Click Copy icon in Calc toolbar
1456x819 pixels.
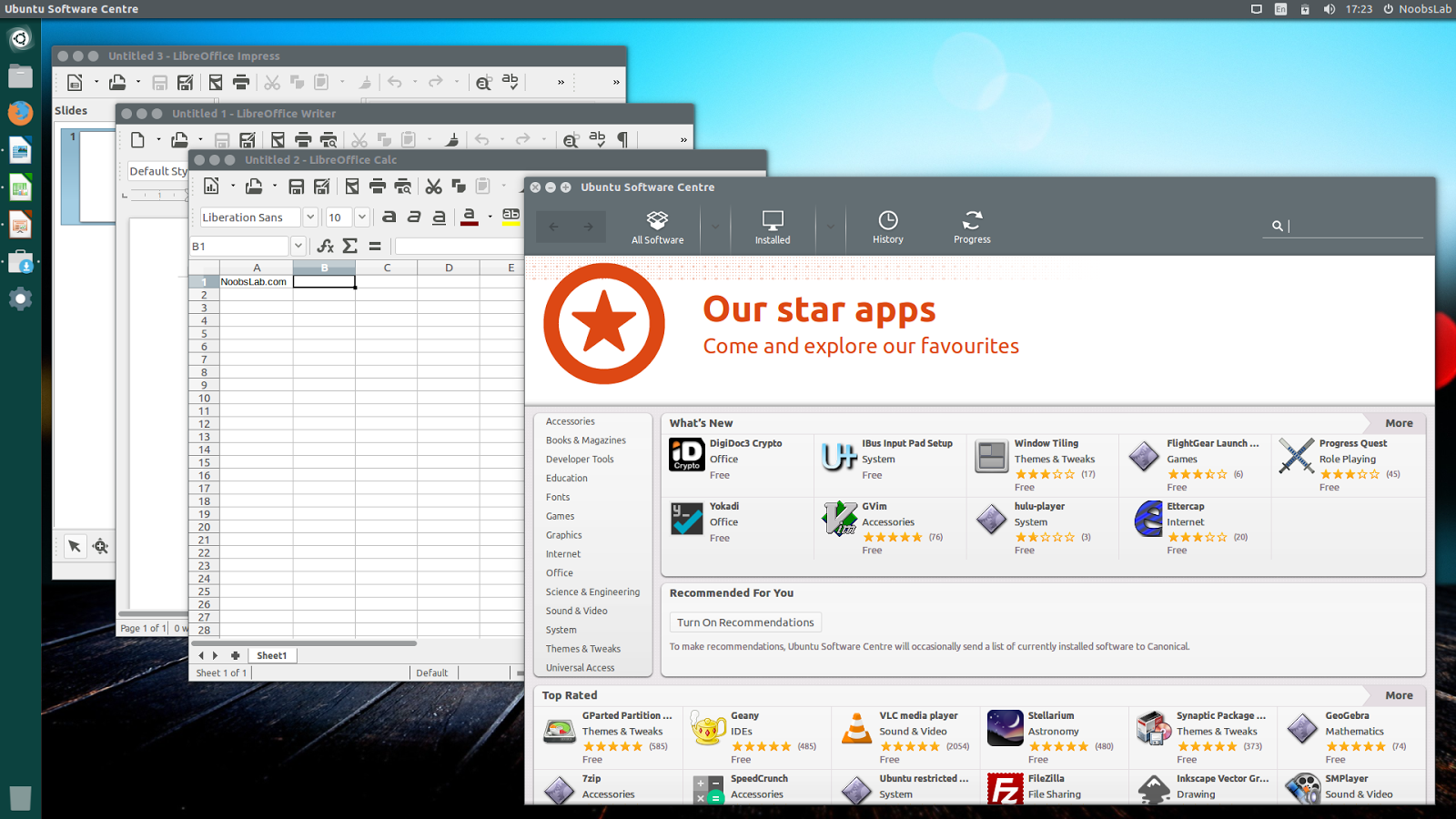tap(459, 187)
